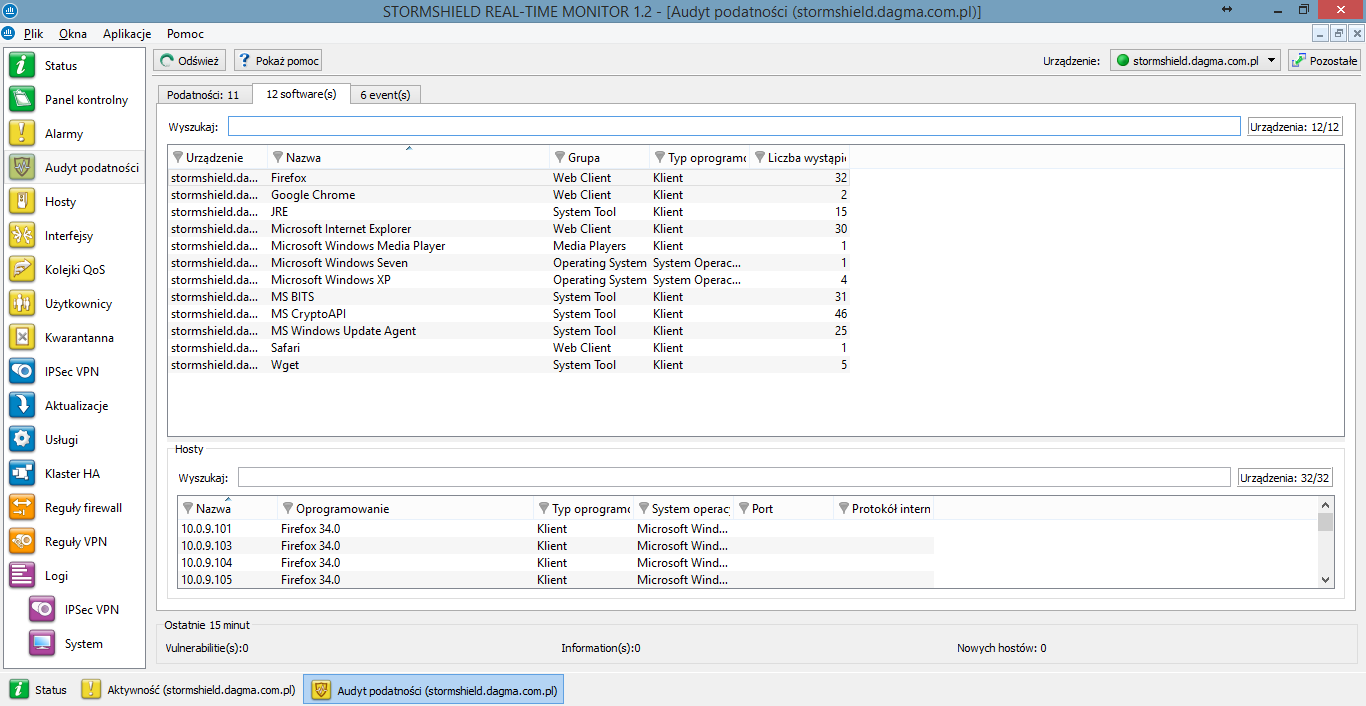Screen dimensions: 1366x706
Task: Select the MS CryptoAPI row
Action: coord(509,314)
